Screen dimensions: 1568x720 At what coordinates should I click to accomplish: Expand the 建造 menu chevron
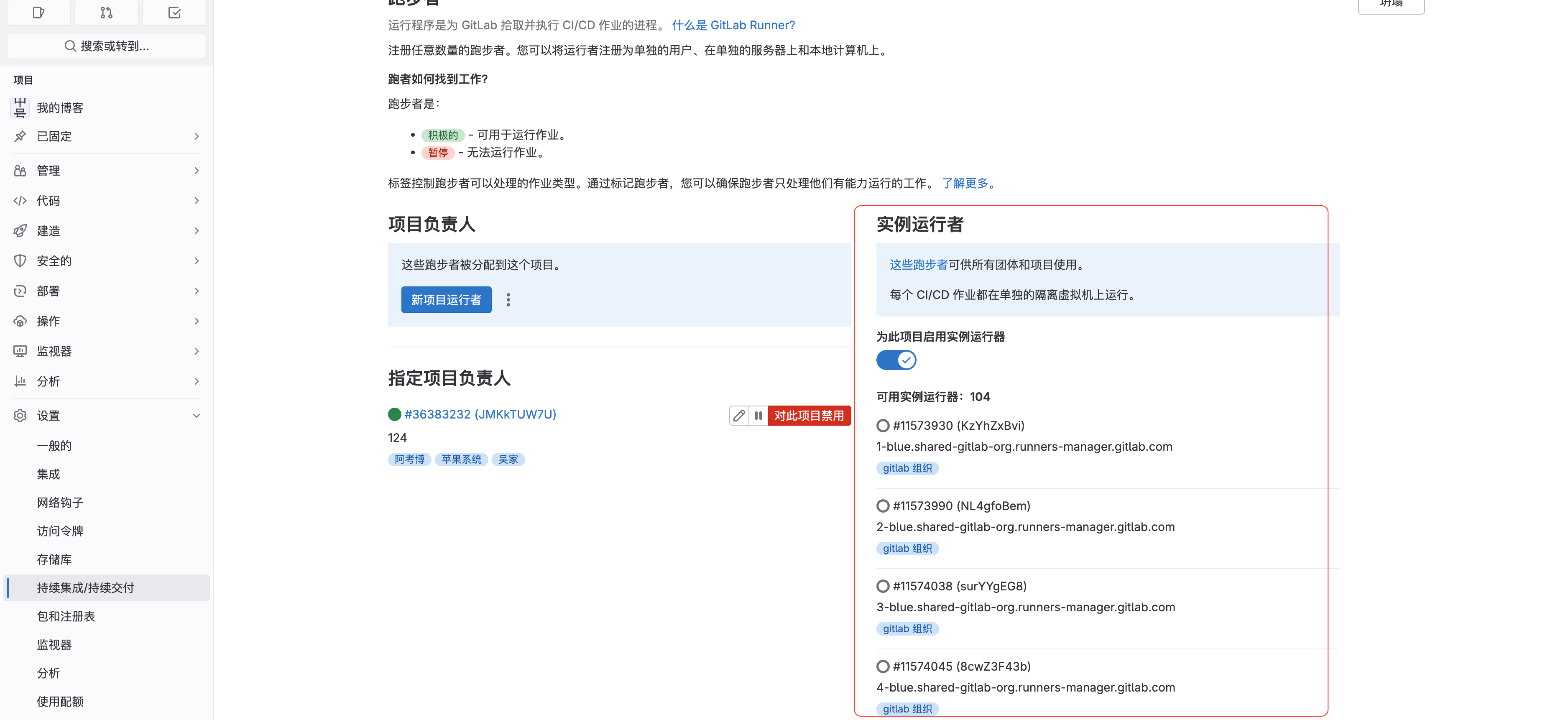[x=196, y=231]
